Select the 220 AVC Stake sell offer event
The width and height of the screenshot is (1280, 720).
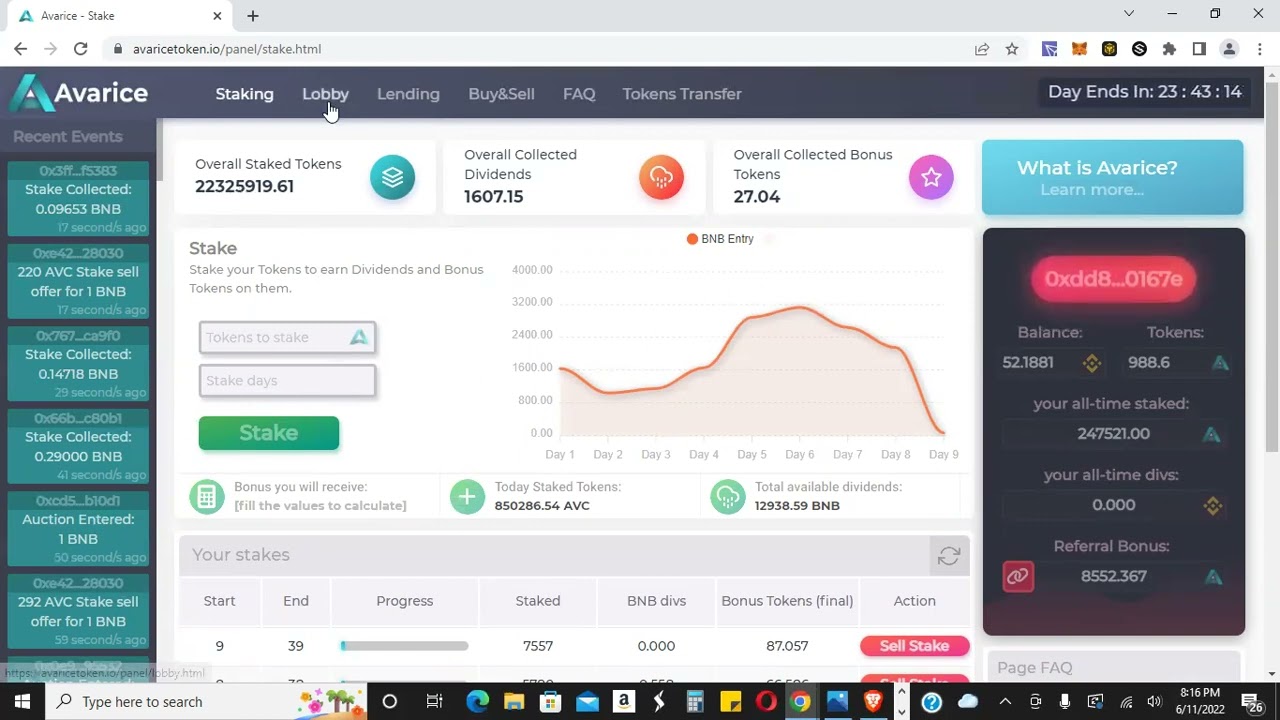(x=78, y=281)
